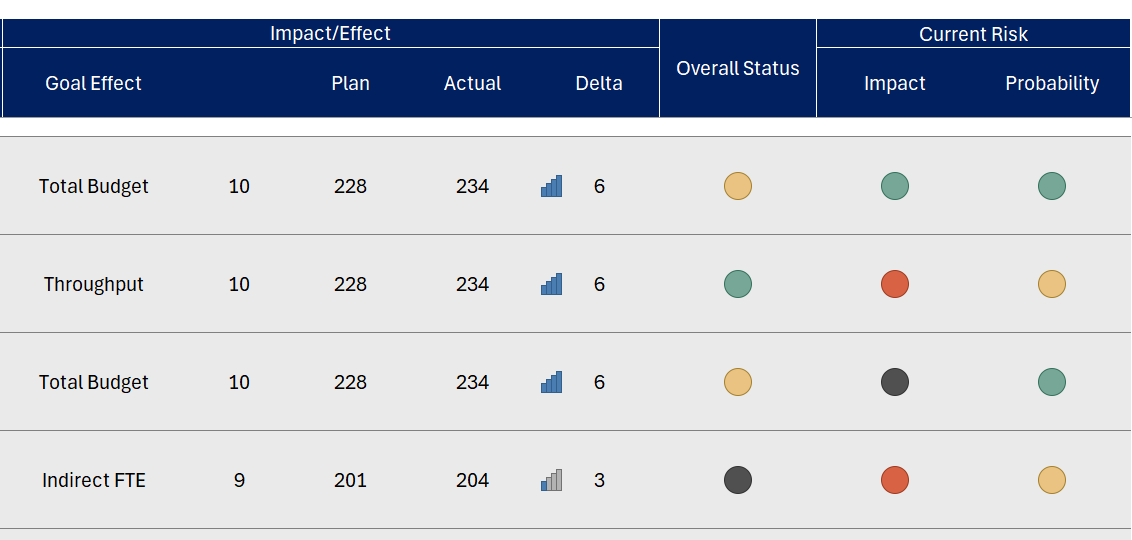Select the black Overall Status circle for Indirect FTE

point(738,480)
